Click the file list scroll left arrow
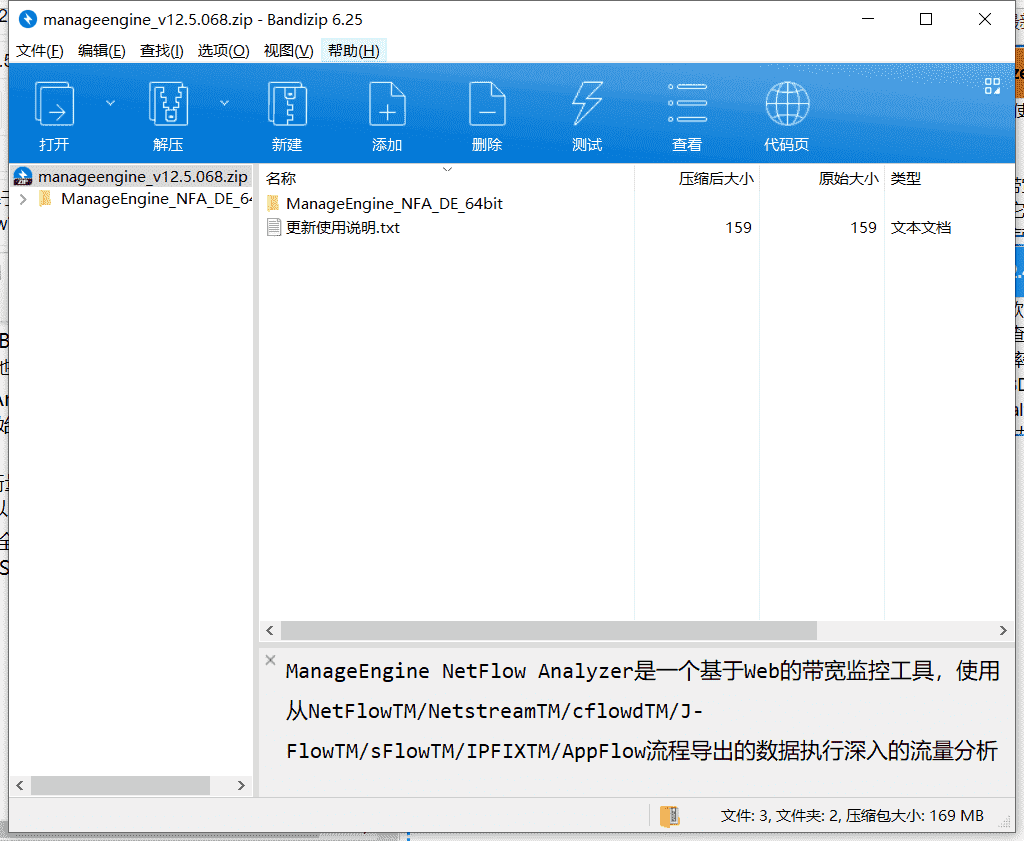Screen dimensions: 1024x841 270,631
